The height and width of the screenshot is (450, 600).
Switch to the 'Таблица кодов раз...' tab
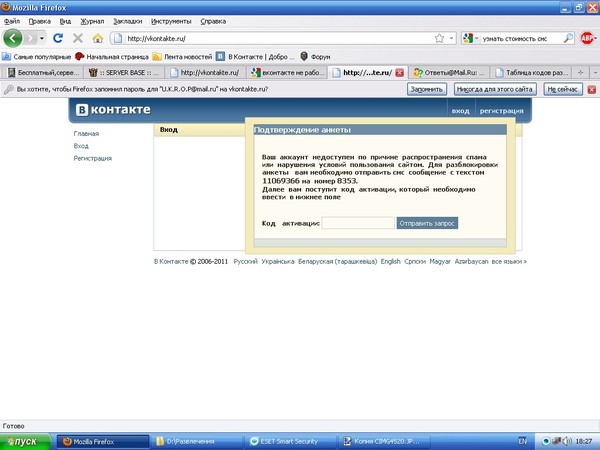(x=531, y=72)
